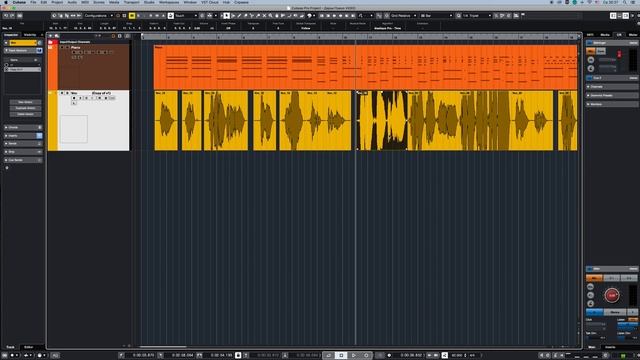The height and width of the screenshot is (360, 640).
Task: Switch to the VSTi tab in right zone
Action: pos(590,35)
